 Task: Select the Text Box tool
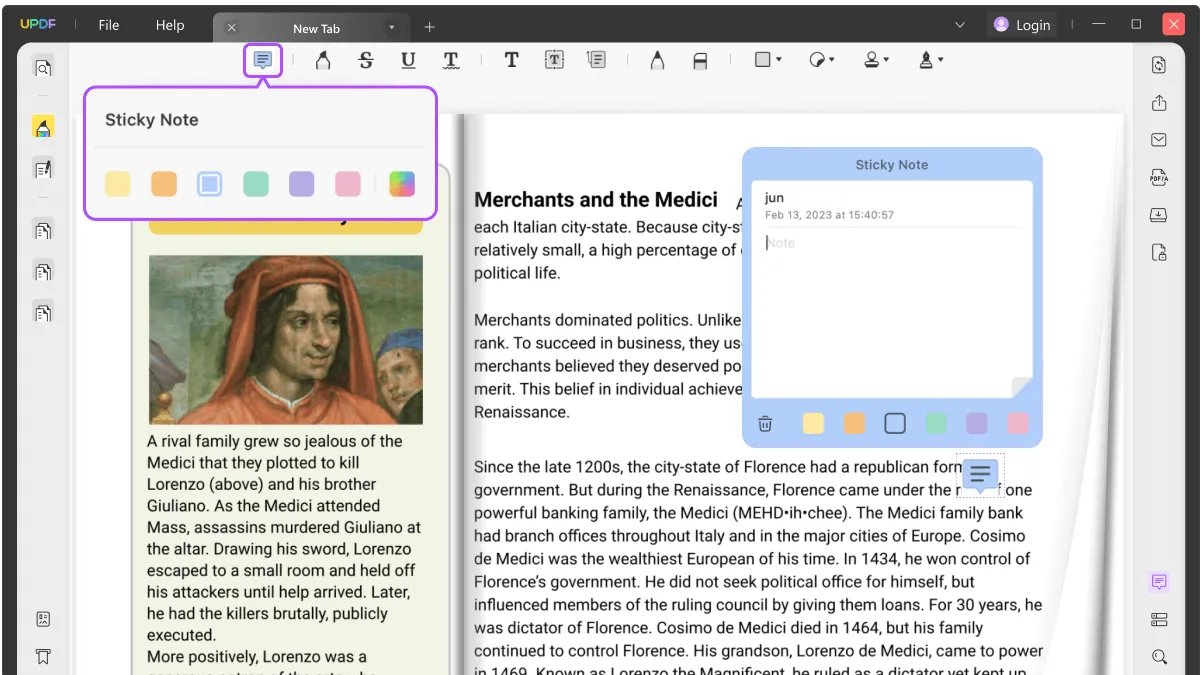[554, 59]
